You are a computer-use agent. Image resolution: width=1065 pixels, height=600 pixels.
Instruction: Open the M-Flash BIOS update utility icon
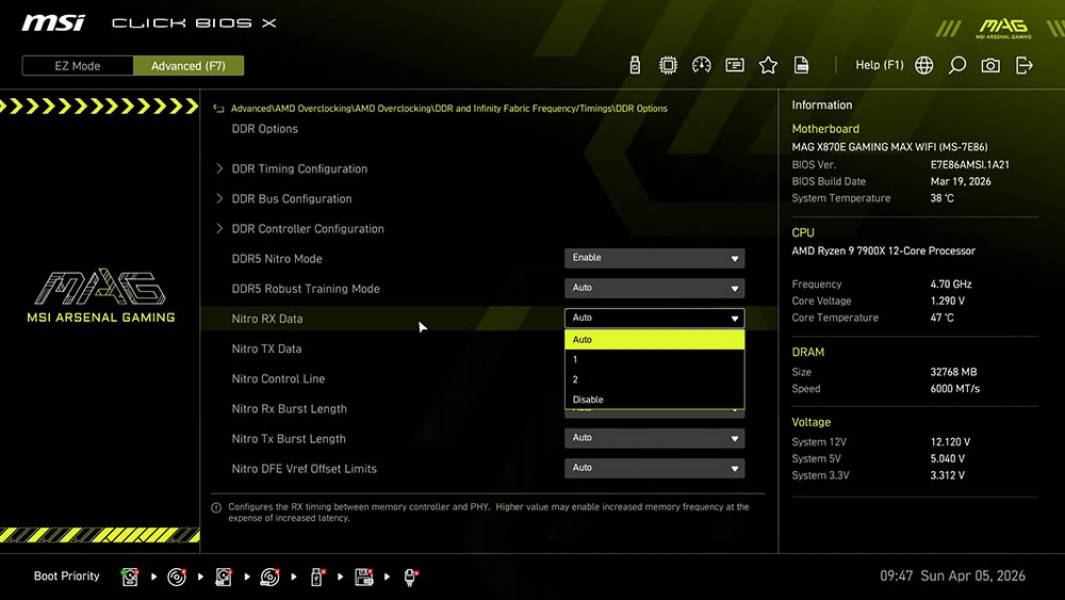635,64
